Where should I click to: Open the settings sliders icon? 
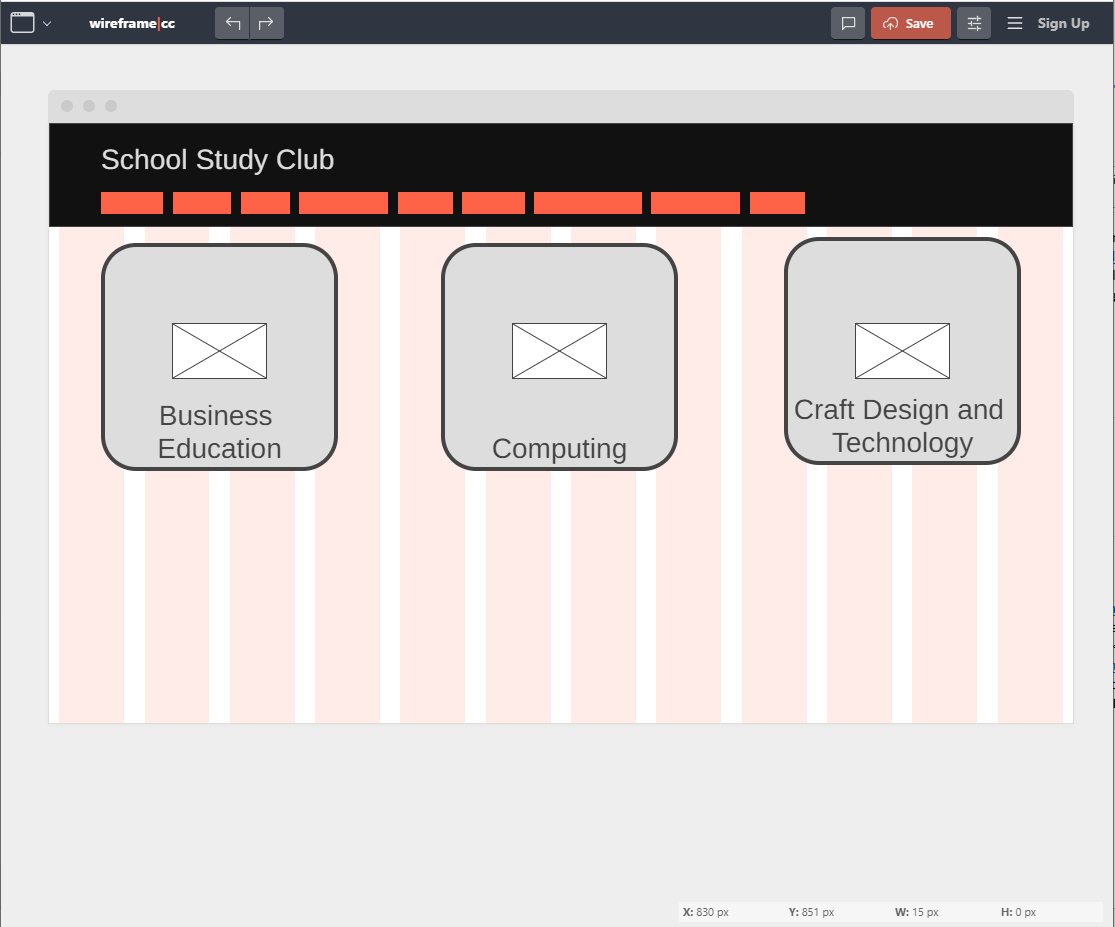pyautogui.click(x=974, y=23)
